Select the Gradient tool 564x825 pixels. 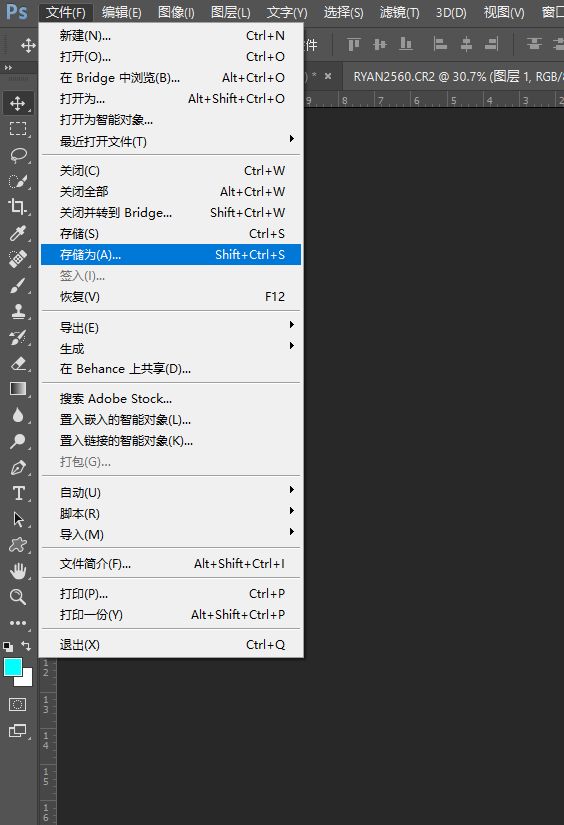pyautogui.click(x=18, y=389)
